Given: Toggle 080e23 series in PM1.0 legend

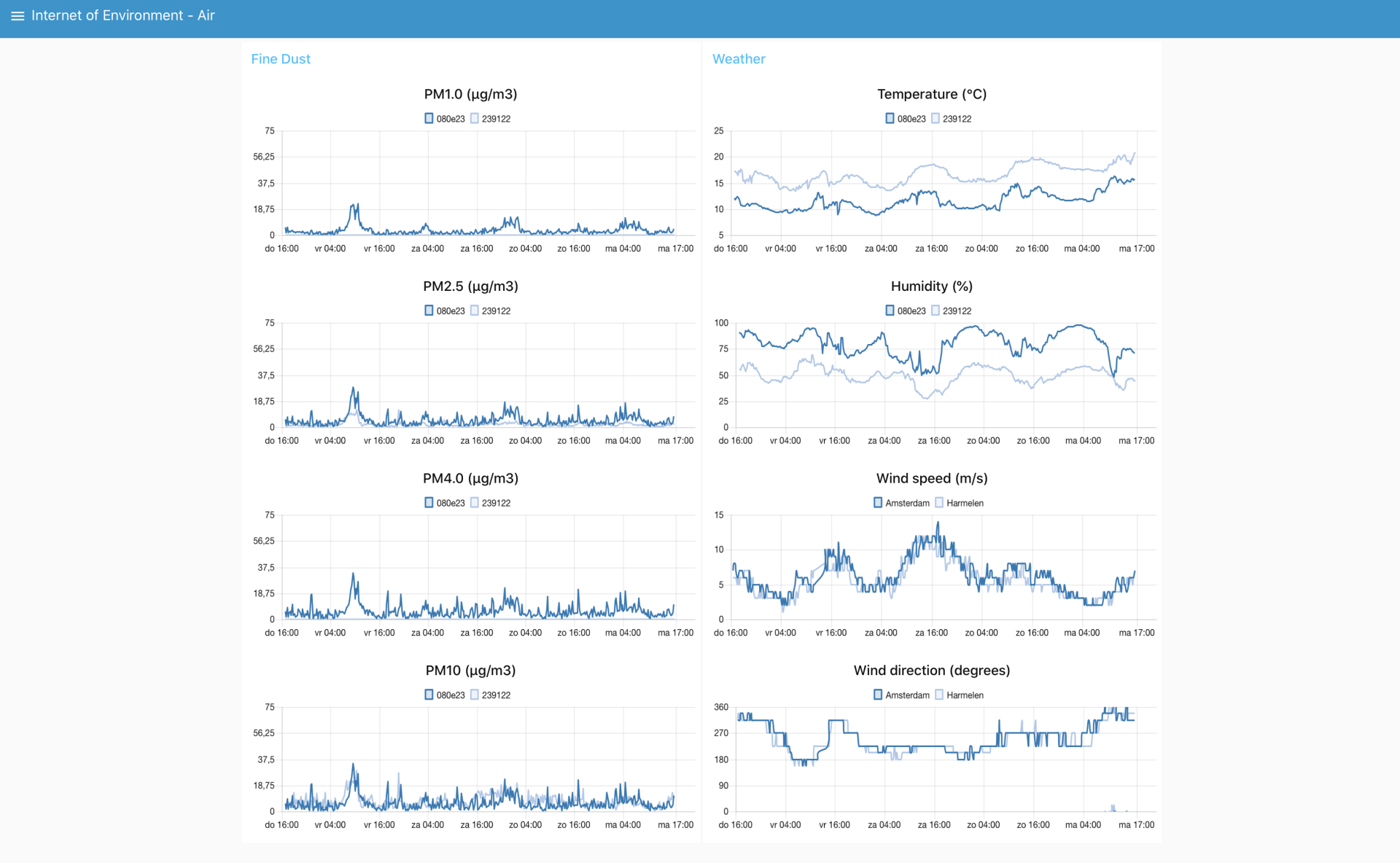Looking at the screenshot, I should (x=444, y=119).
